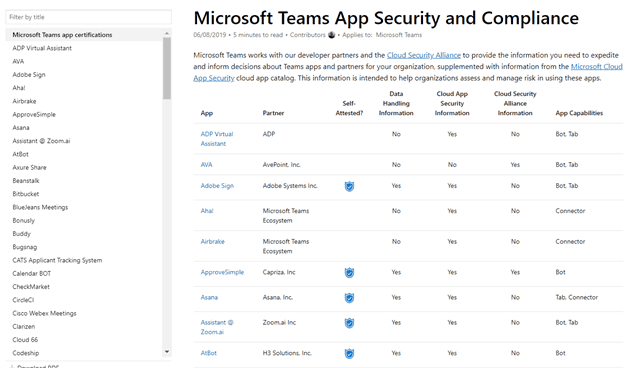Click the Self-Attested? column header
Screen dimensions: 640x368
349,109
